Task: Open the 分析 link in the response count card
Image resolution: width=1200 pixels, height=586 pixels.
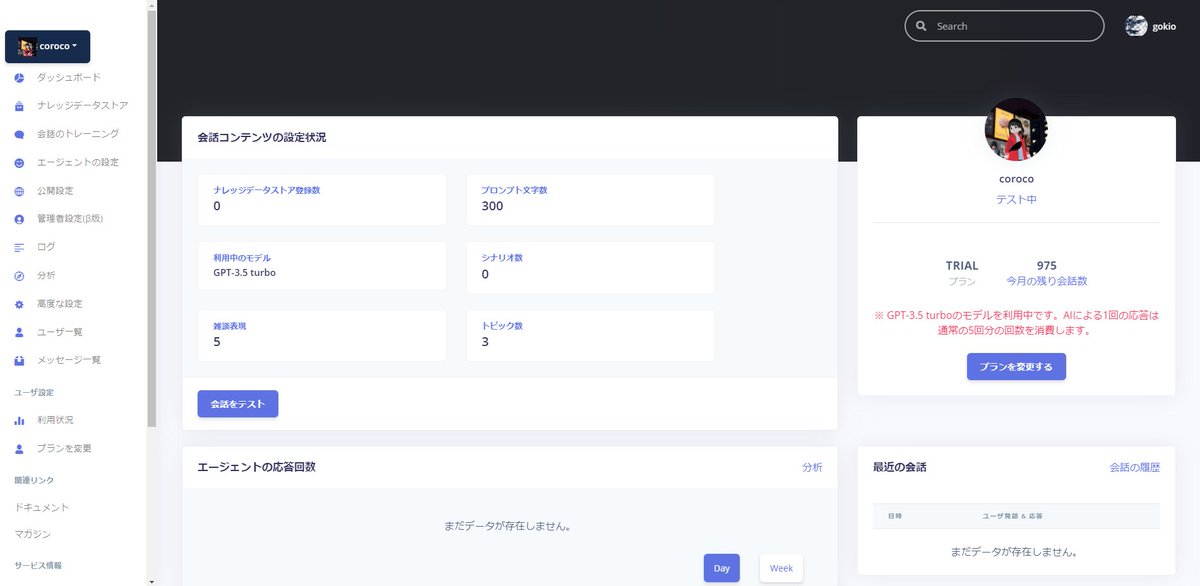Action: point(812,467)
